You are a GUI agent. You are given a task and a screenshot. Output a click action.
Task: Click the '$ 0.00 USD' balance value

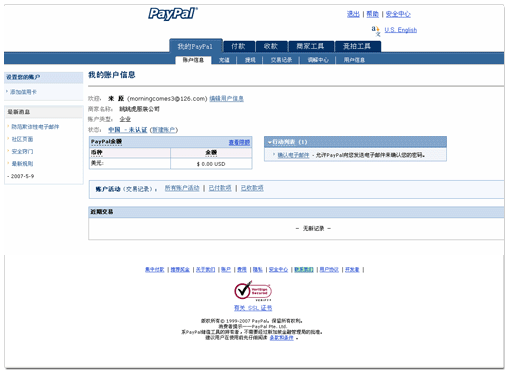point(211,164)
